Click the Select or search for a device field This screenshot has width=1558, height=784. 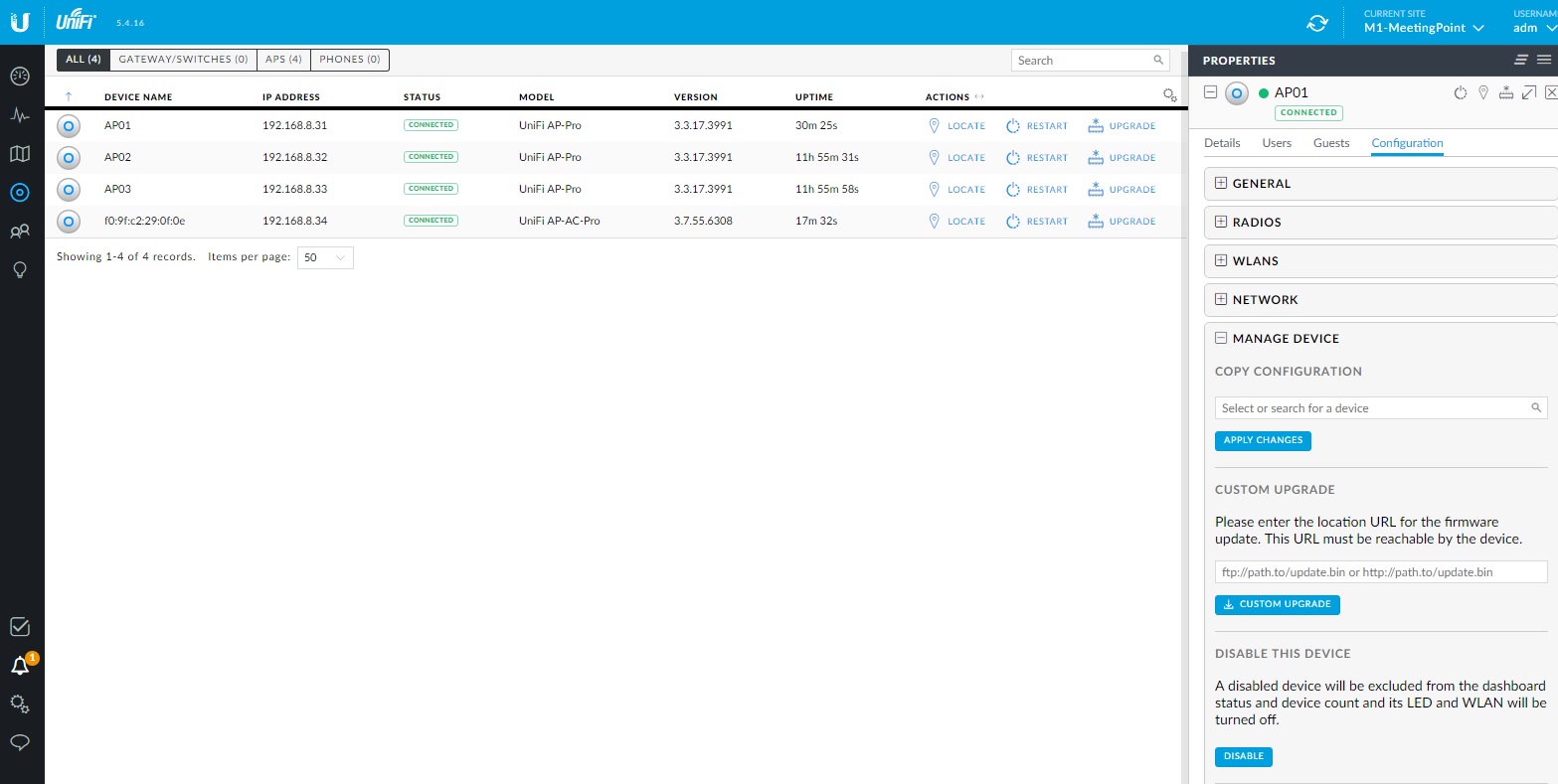1381,408
